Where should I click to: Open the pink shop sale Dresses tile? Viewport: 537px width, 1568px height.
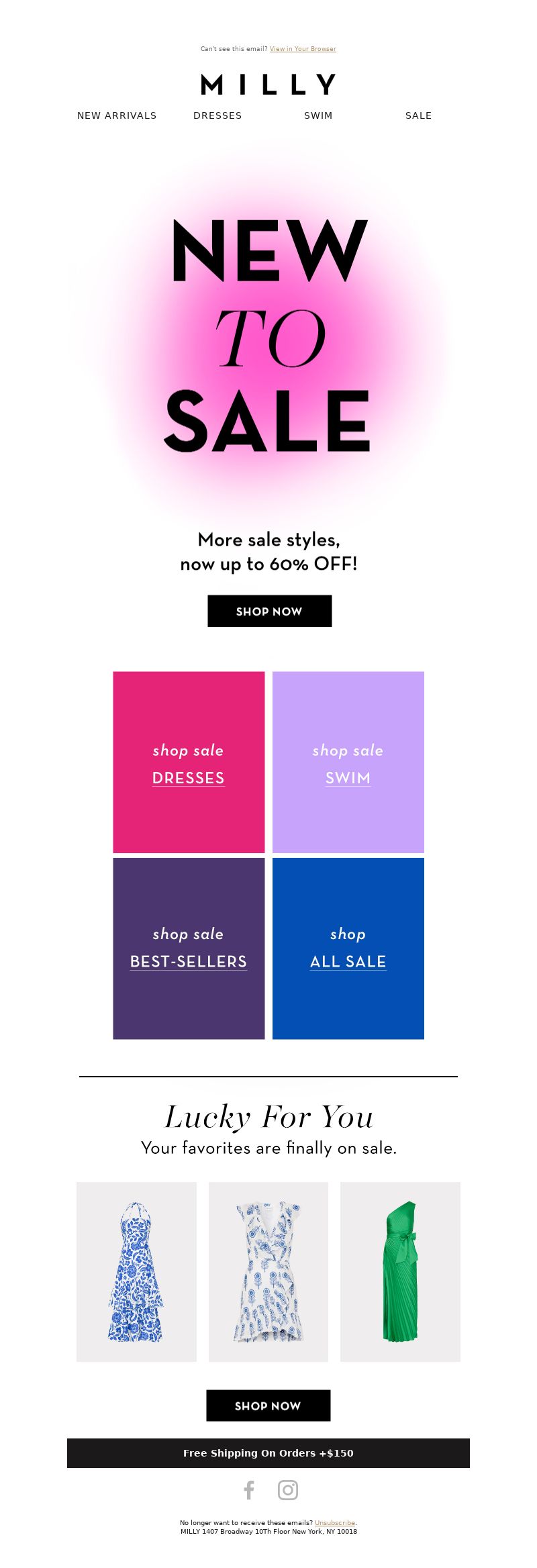[189, 763]
